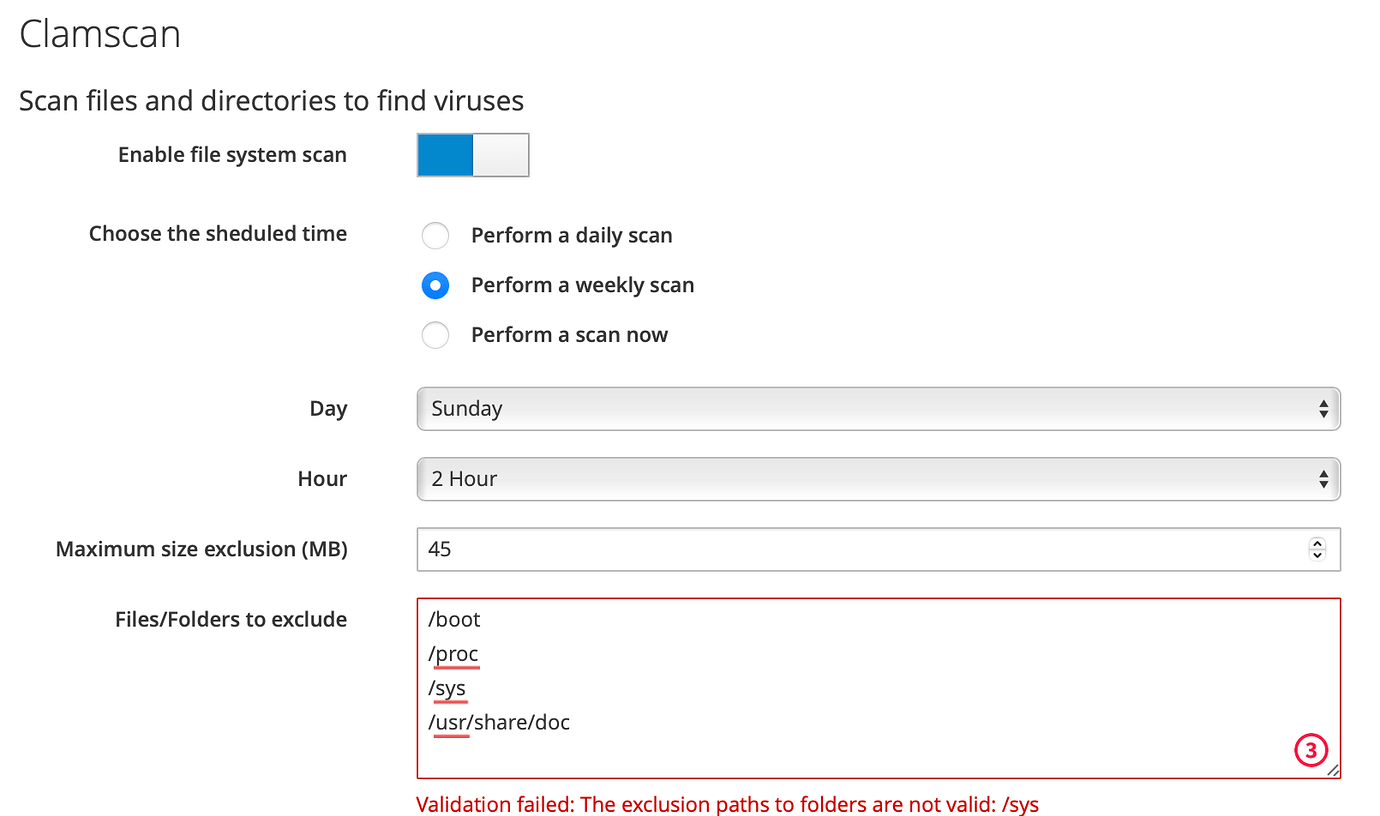Click the stepper up arrow for maximum size
1380x816 pixels.
click(1318, 543)
